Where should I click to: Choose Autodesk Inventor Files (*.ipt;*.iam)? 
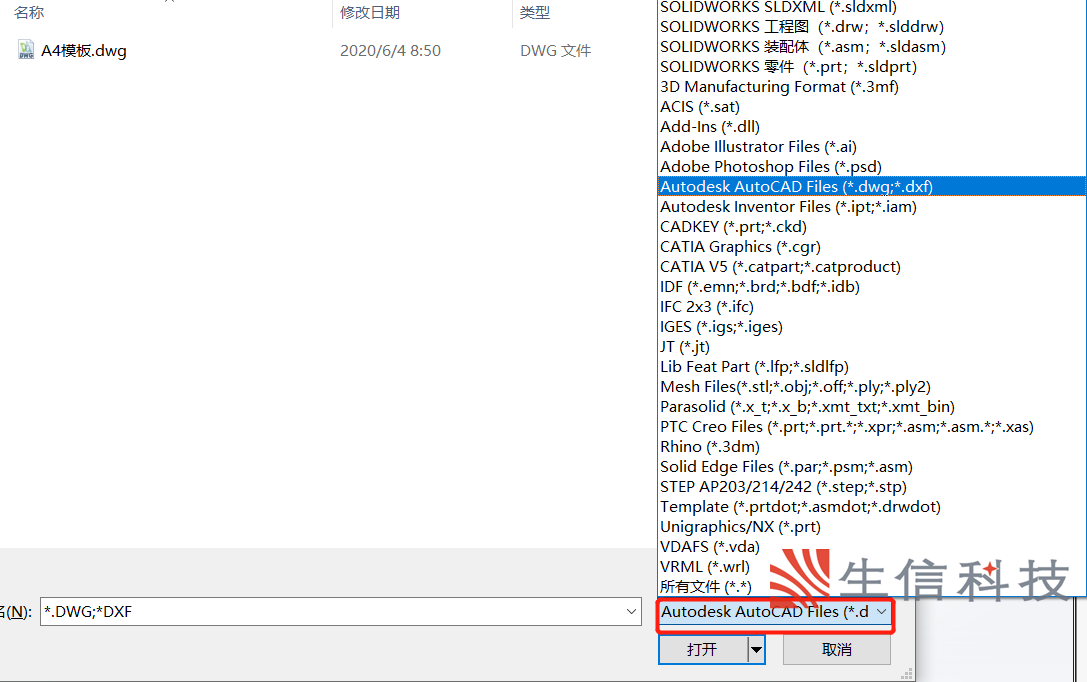point(871,207)
